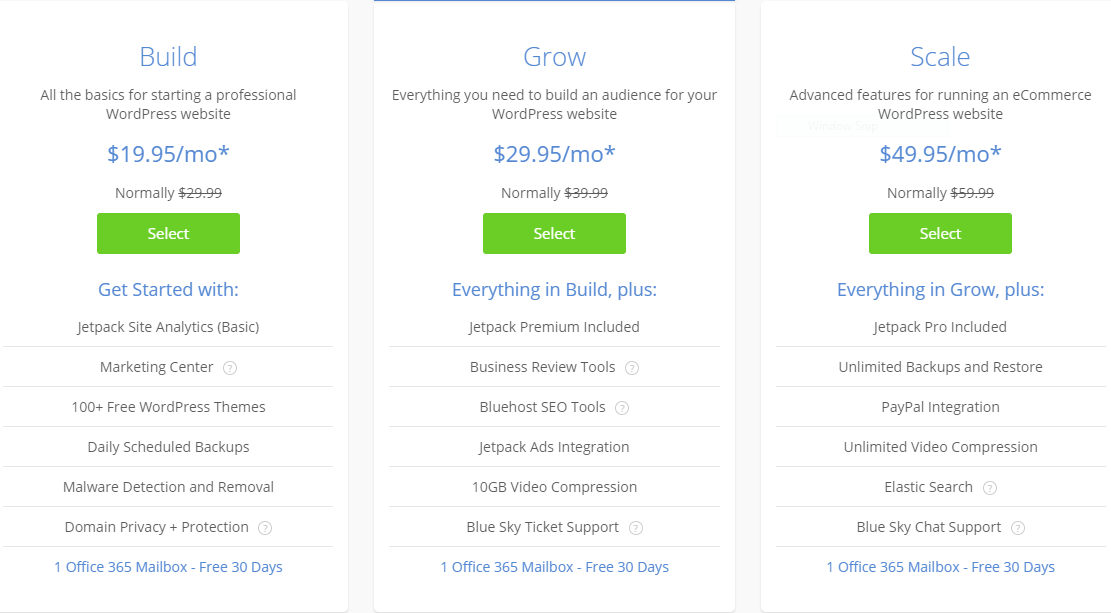Open help icon beside Domain Privacy + Protection
Screen dimensions: 1111x613
tap(264, 528)
